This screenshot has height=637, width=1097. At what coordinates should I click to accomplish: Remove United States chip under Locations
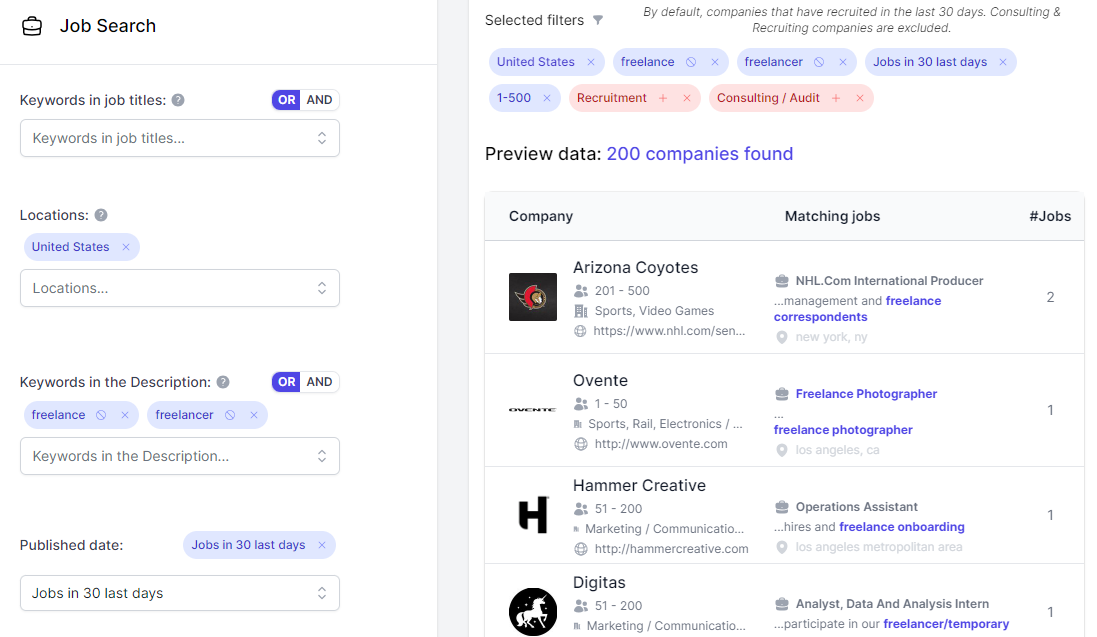coord(126,247)
